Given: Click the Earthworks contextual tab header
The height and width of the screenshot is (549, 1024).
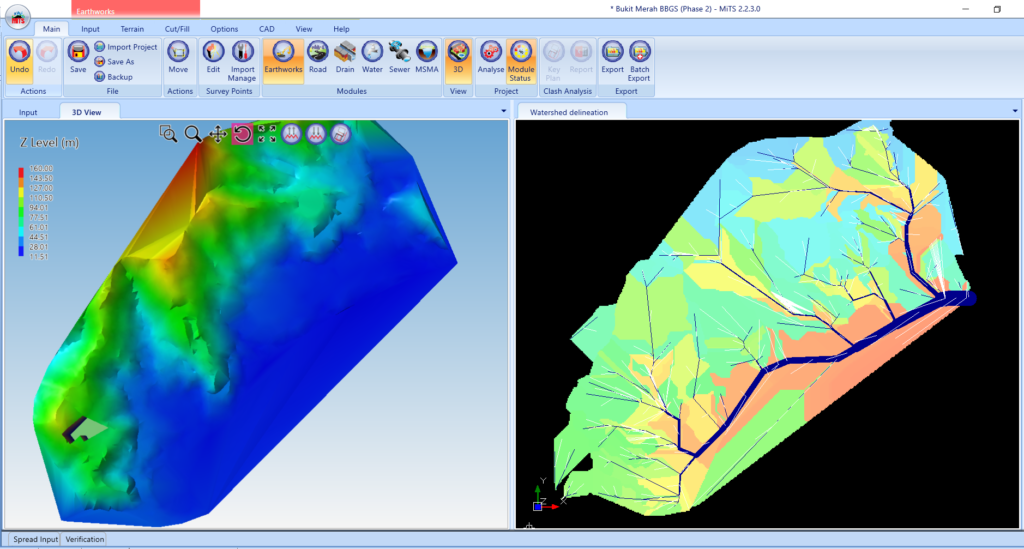Looking at the screenshot, I should click(135, 8).
